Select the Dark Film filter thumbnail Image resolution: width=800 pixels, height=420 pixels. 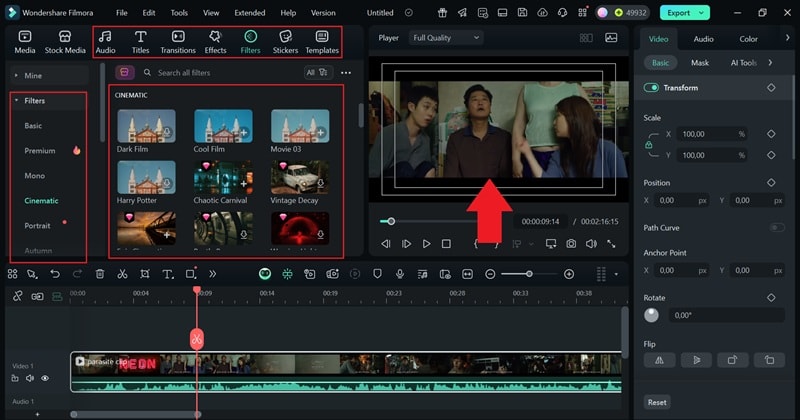pyautogui.click(x=146, y=126)
